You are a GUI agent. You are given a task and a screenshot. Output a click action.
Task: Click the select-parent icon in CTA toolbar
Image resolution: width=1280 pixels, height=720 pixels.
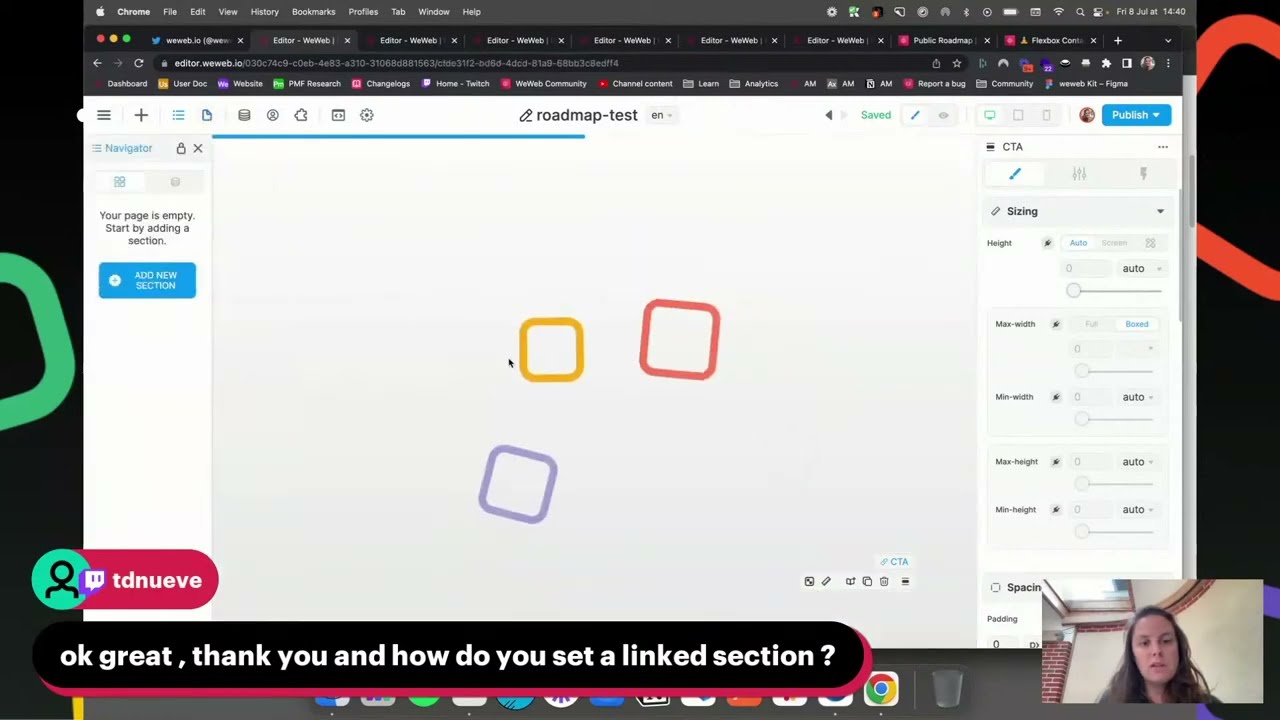tap(809, 581)
